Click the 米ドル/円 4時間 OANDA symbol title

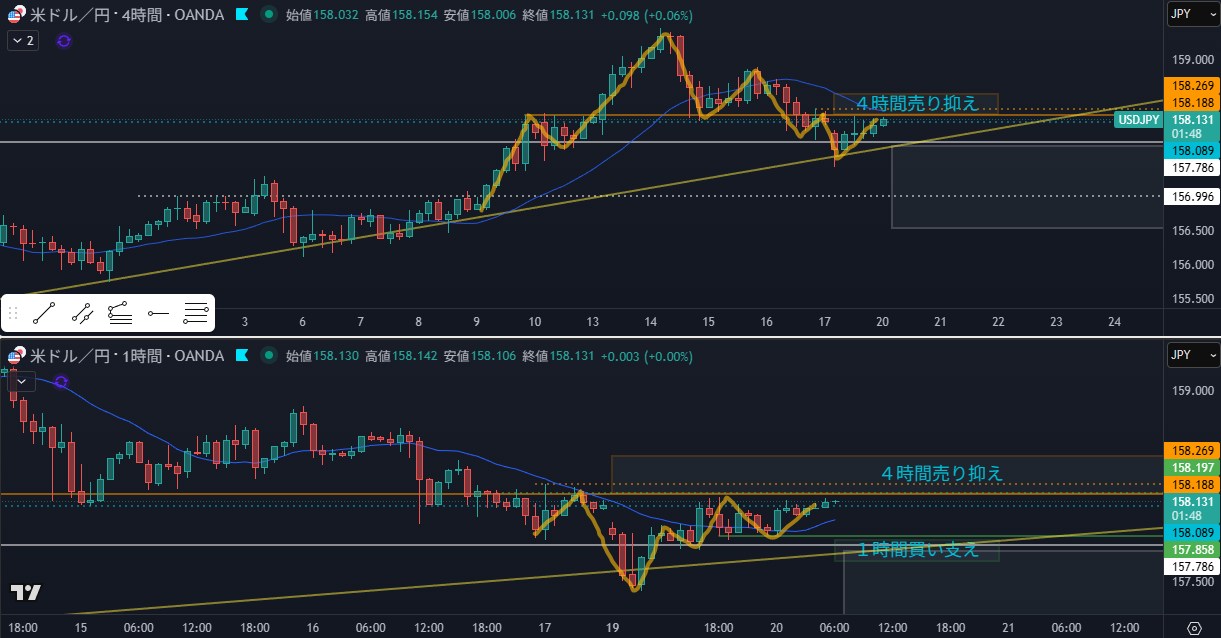(126, 15)
